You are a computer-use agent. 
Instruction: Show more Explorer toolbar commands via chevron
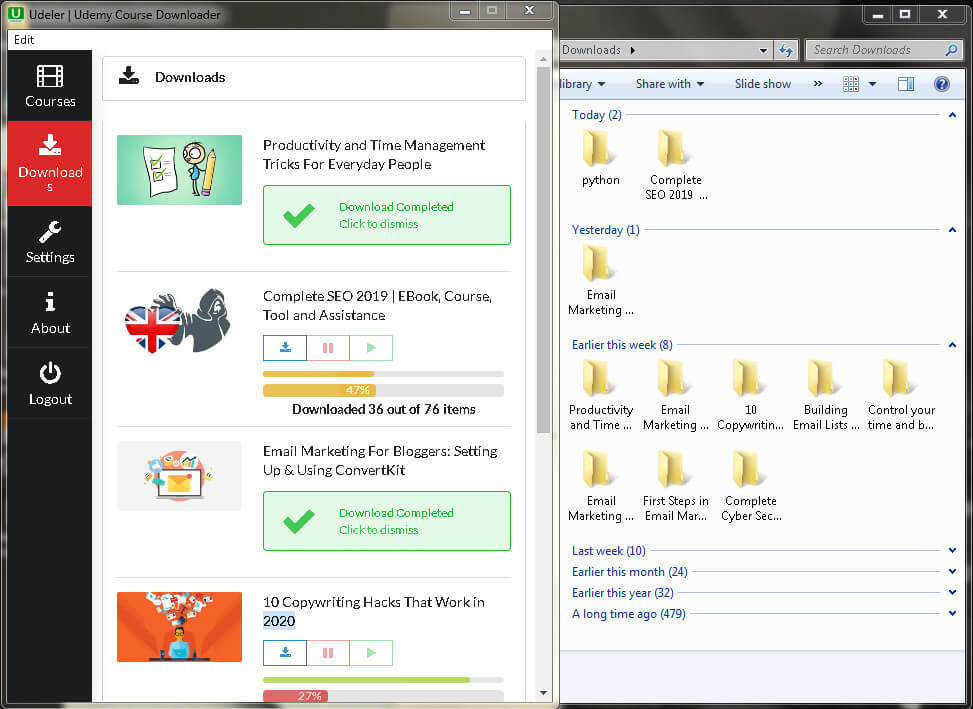pos(817,84)
